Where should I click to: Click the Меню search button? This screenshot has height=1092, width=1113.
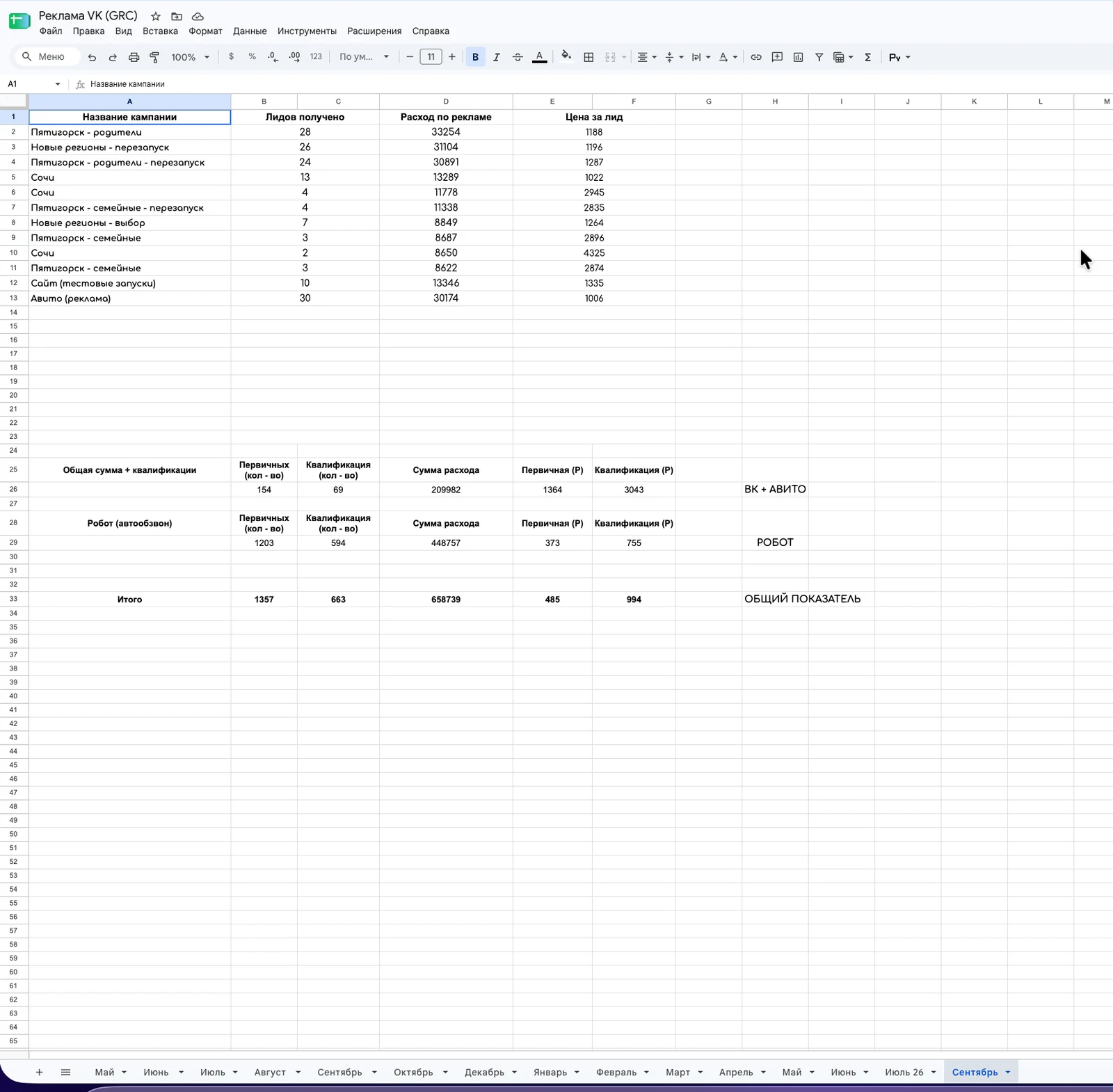tap(47, 57)
